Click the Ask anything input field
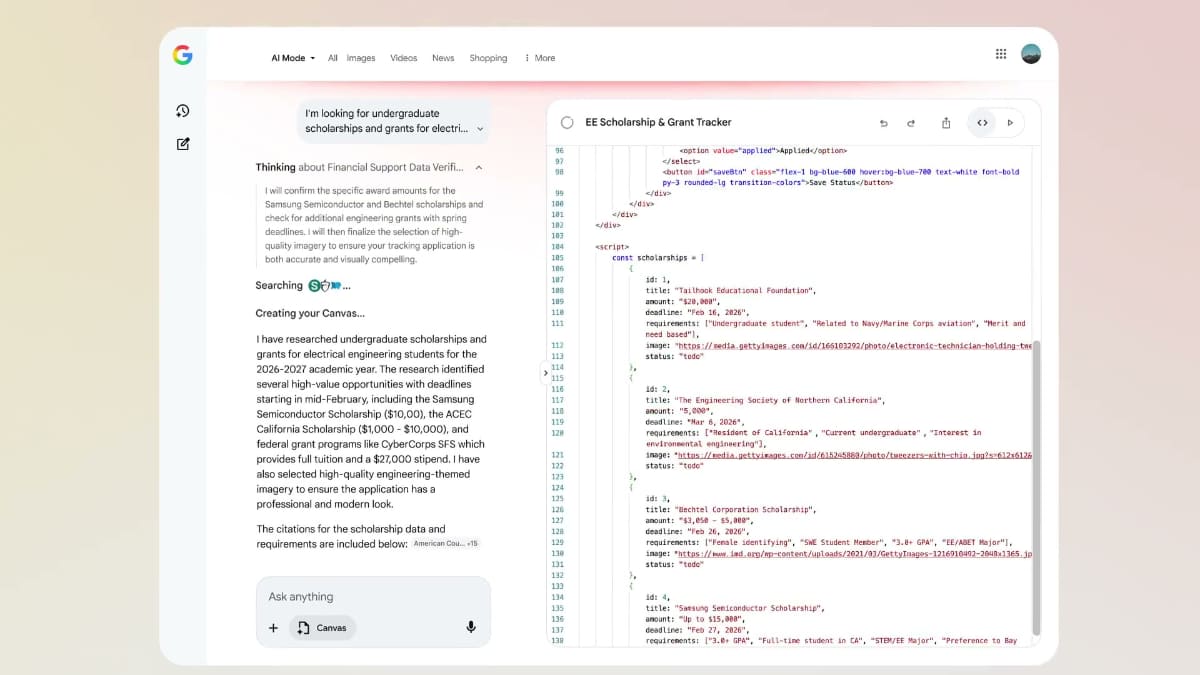 pyautogui.click(x=373, y=597)
